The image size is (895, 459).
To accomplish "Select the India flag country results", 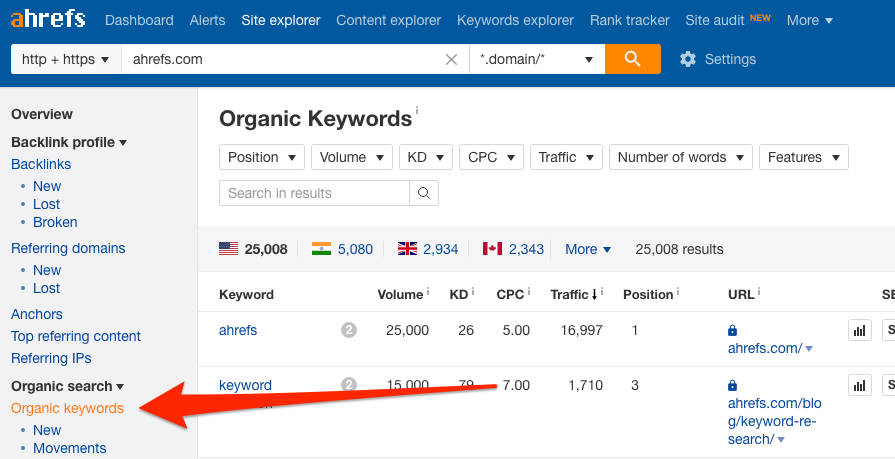I will tap(342, 249).
